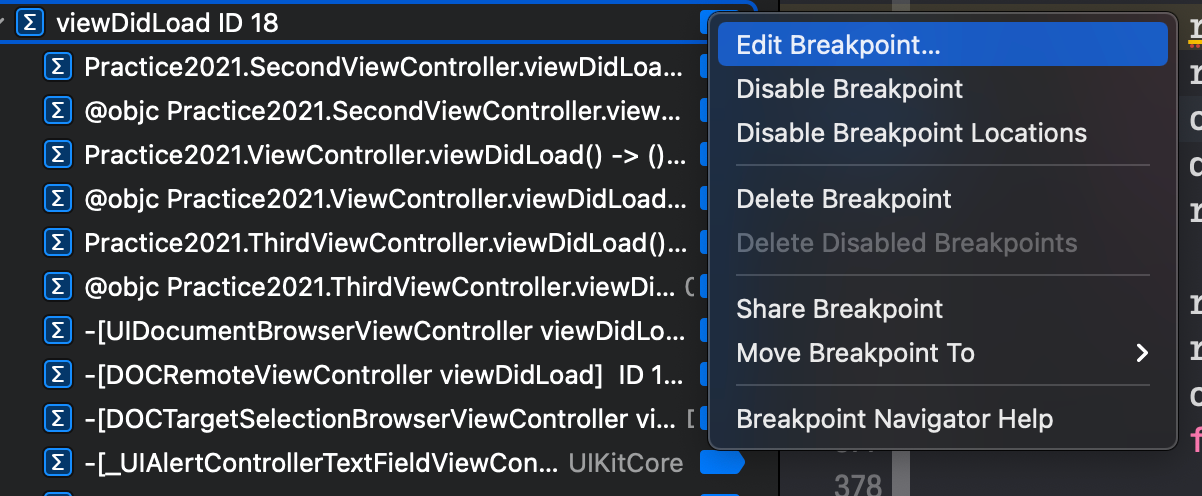Click the sigma icon for DOCRemoteViewController viewDidLoad
Image resolution: width=1202 pixels, height=496 pixels.
tap(58, 375)
